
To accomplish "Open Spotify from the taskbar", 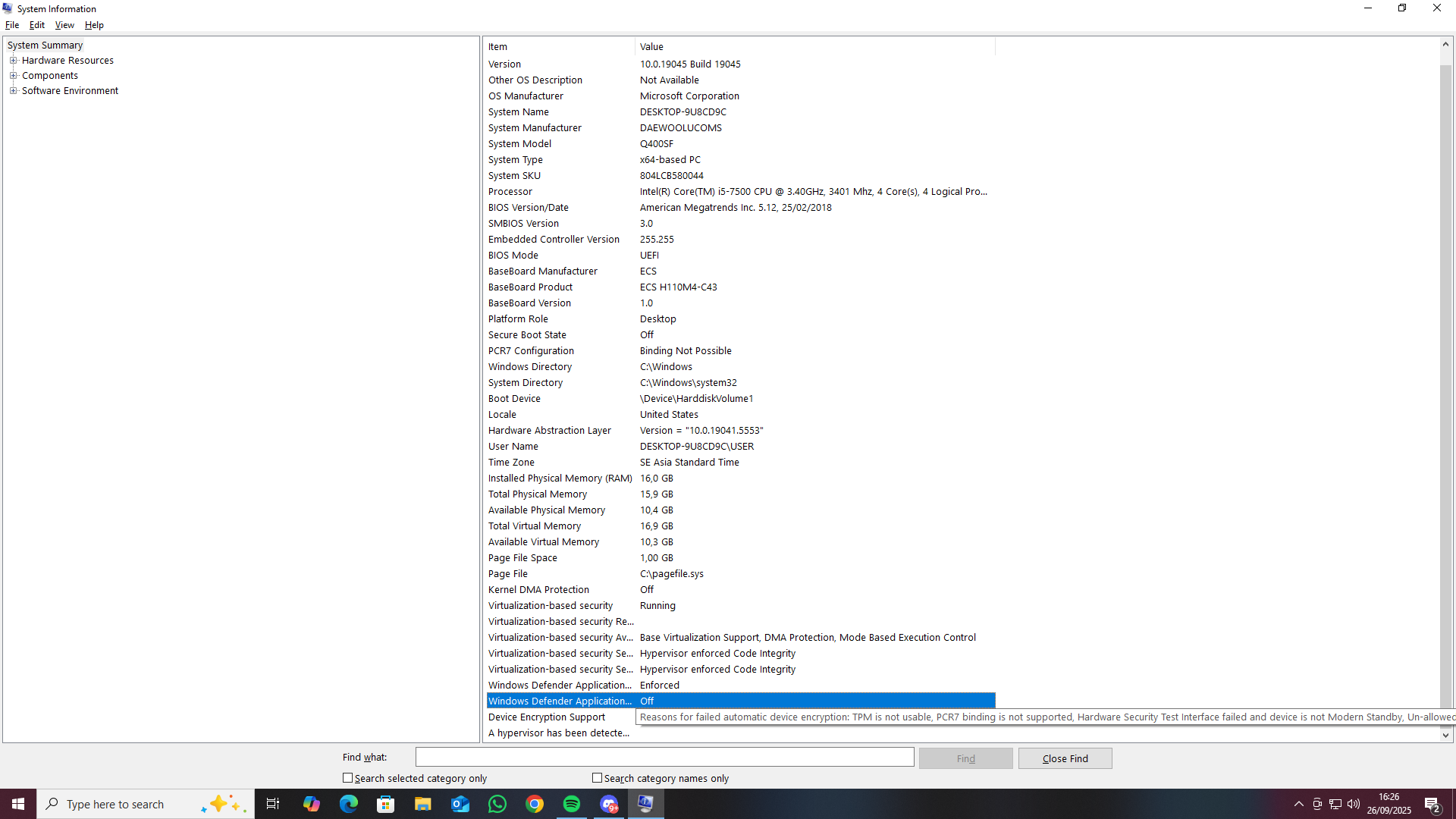I will click(x=572, y=804).
